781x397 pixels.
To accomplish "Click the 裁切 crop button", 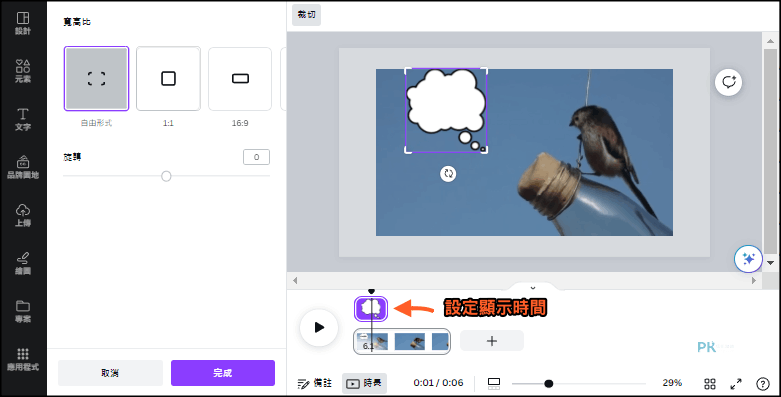I will pos(306,15).
